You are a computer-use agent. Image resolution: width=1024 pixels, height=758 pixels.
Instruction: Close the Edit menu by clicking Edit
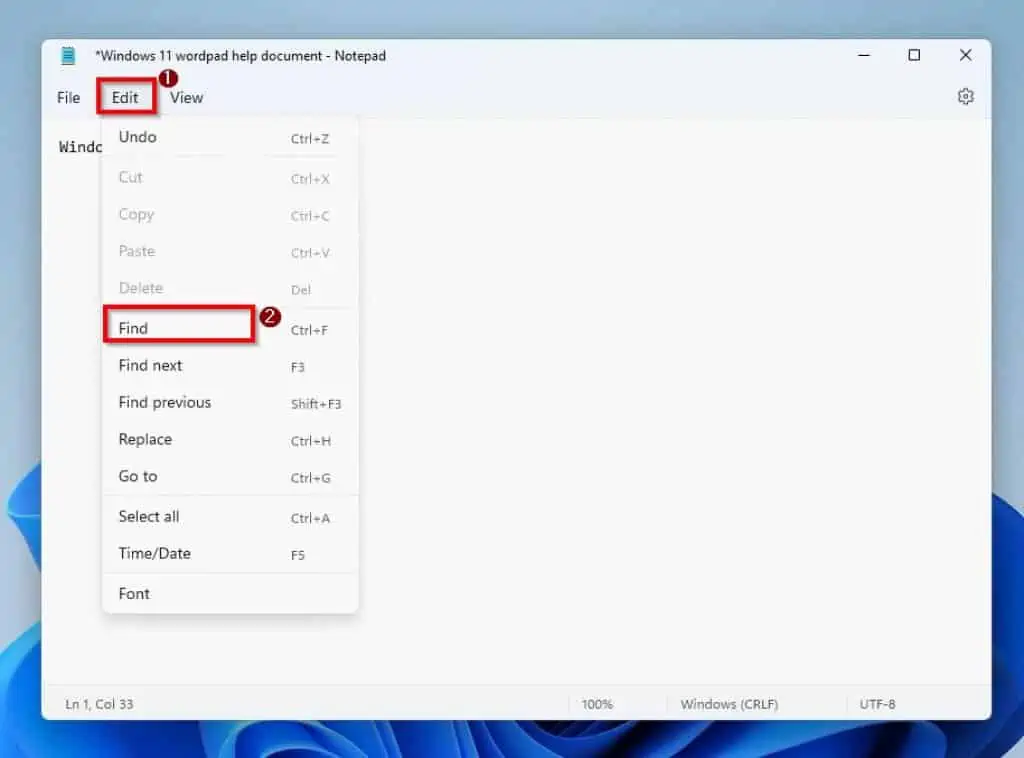pyautogui.click(x=125, y=98)
